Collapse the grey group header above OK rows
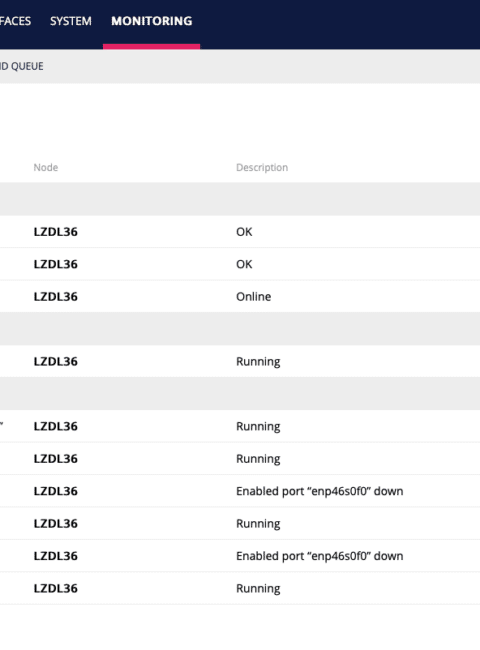The image size is (480, 650). pyautogui.click(x=240, y=199)
